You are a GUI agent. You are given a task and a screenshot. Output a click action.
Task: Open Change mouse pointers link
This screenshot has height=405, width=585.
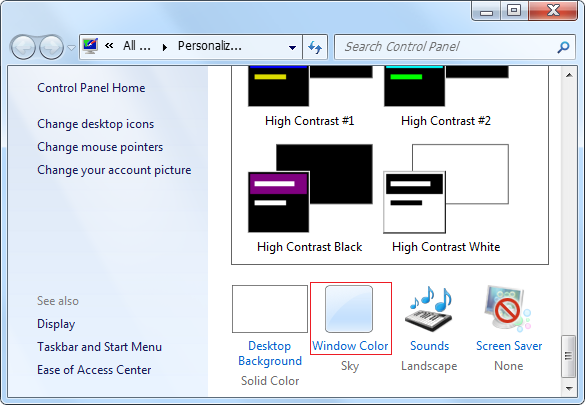(x=100, y=147)
